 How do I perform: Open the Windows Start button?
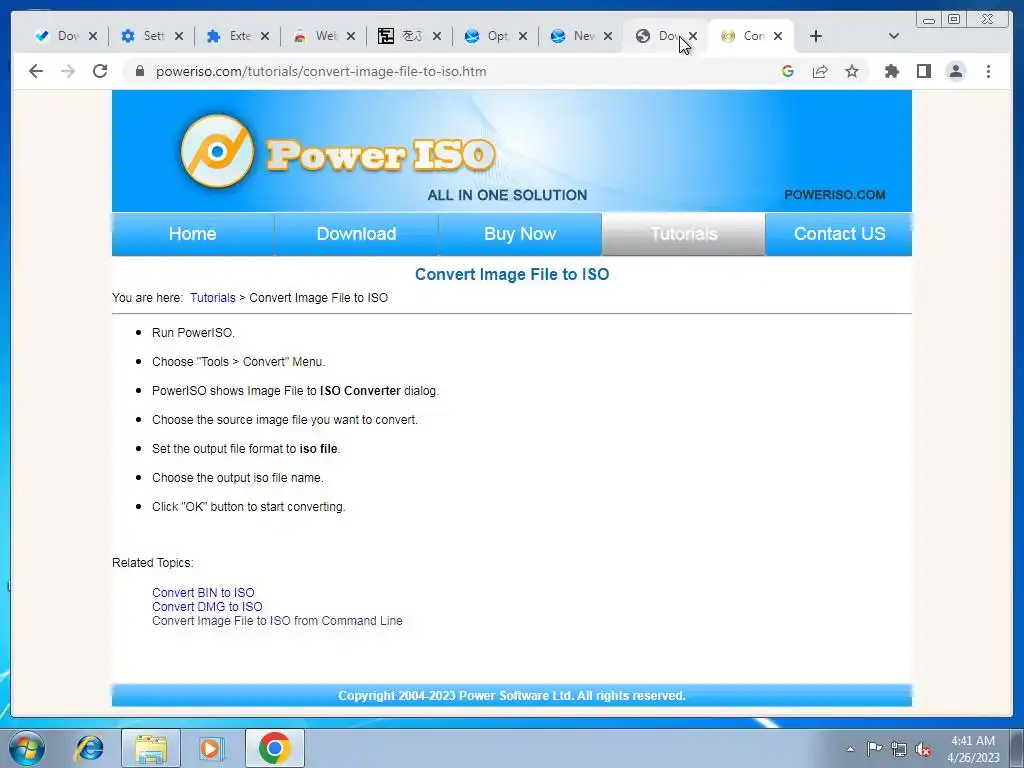27,748
